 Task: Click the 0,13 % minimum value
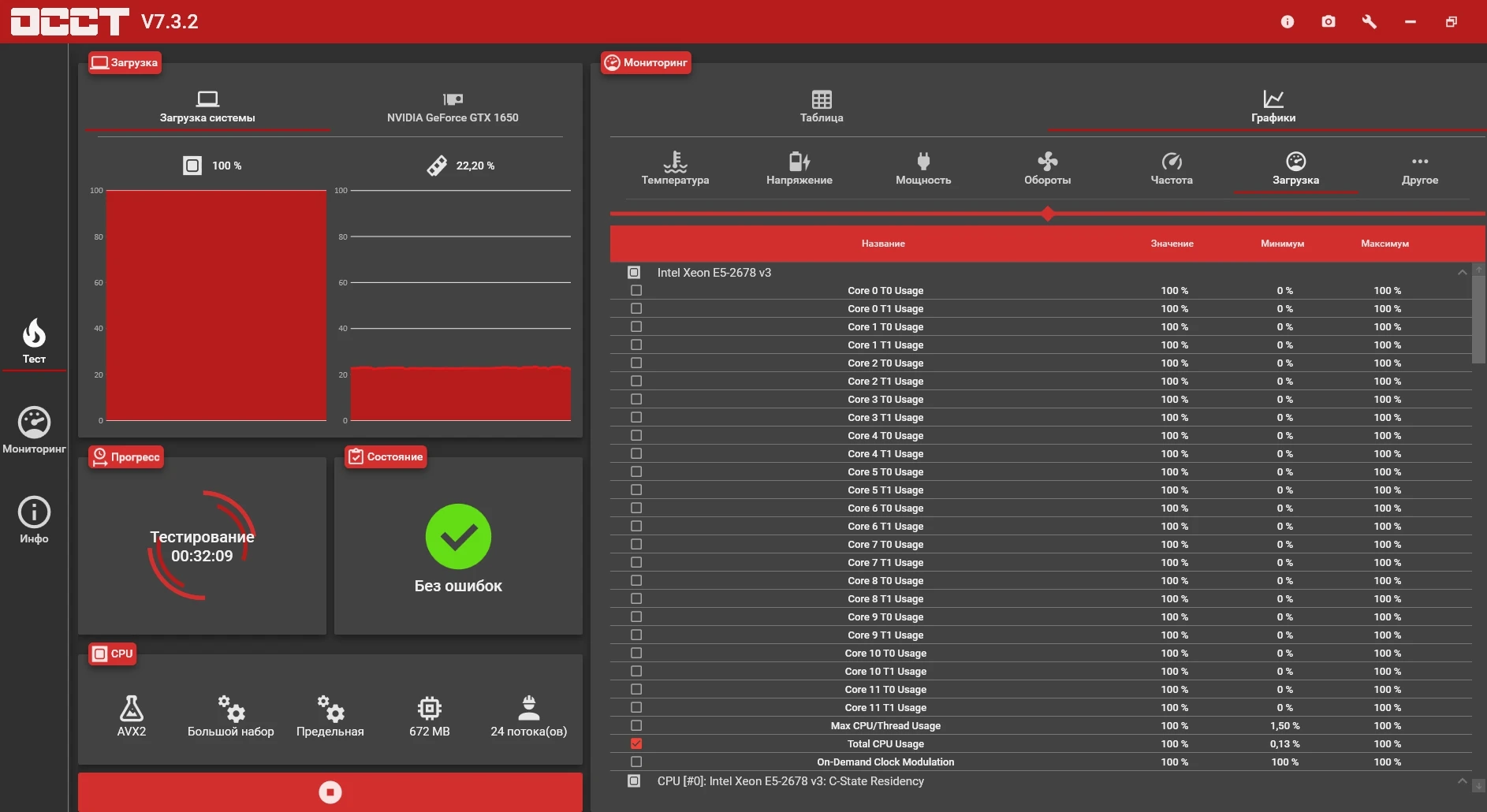coord(1284,743)
